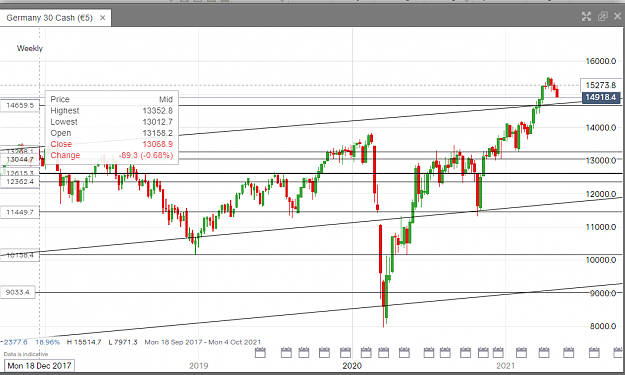Click the Mon 18 Sep 2017 - Mon 4 Oct 2021 range

click(202, 342)
